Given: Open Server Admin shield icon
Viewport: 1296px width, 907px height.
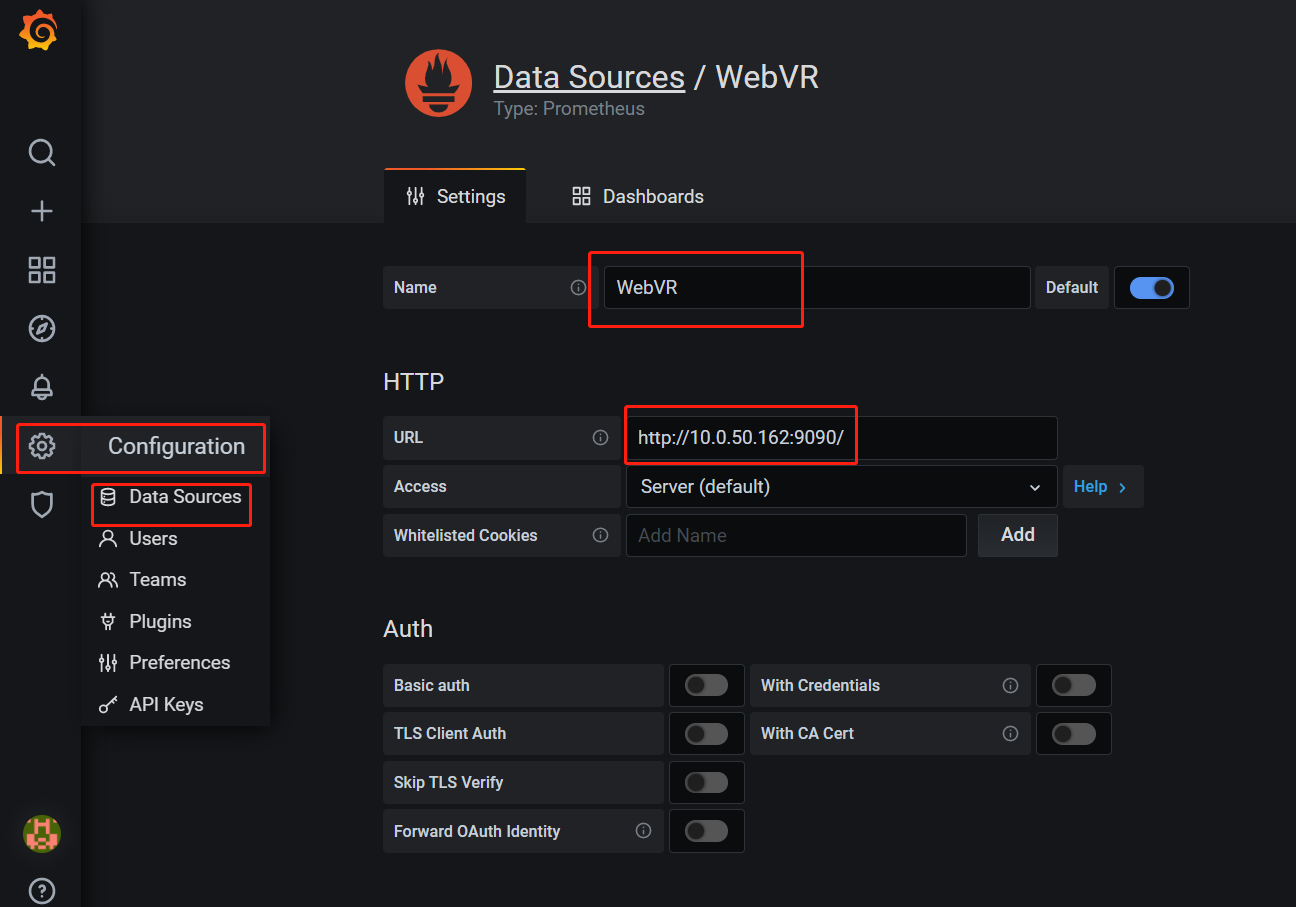Looking at the screenshot, I should pyautogui.click(x=41, y=505).
